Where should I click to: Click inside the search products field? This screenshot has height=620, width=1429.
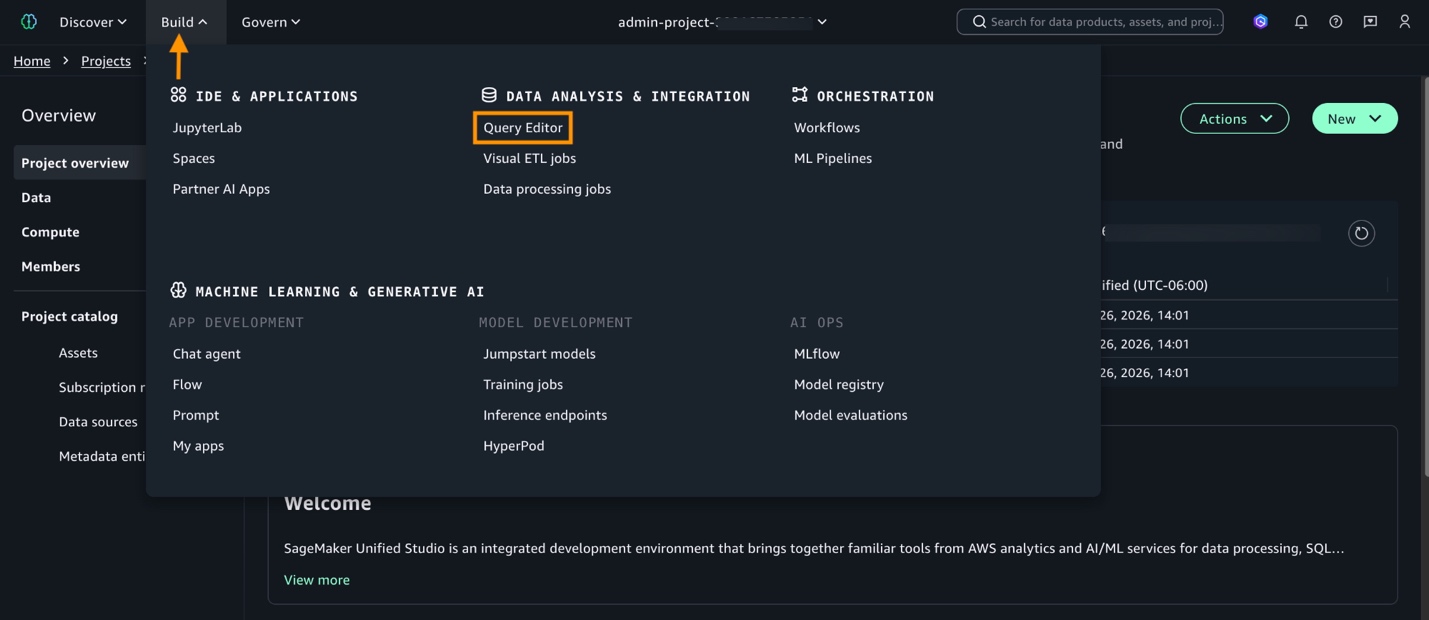point(1090,20)
